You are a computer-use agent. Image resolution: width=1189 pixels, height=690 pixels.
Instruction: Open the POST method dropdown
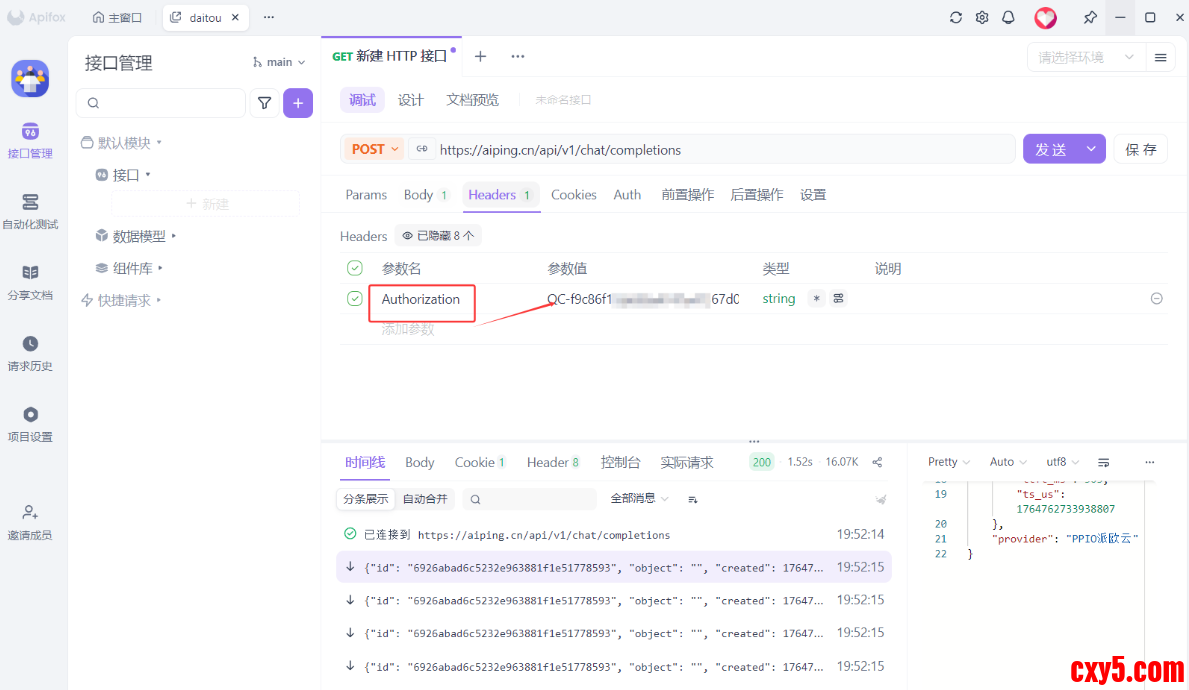pyautogui.click(x=374, y=149)
